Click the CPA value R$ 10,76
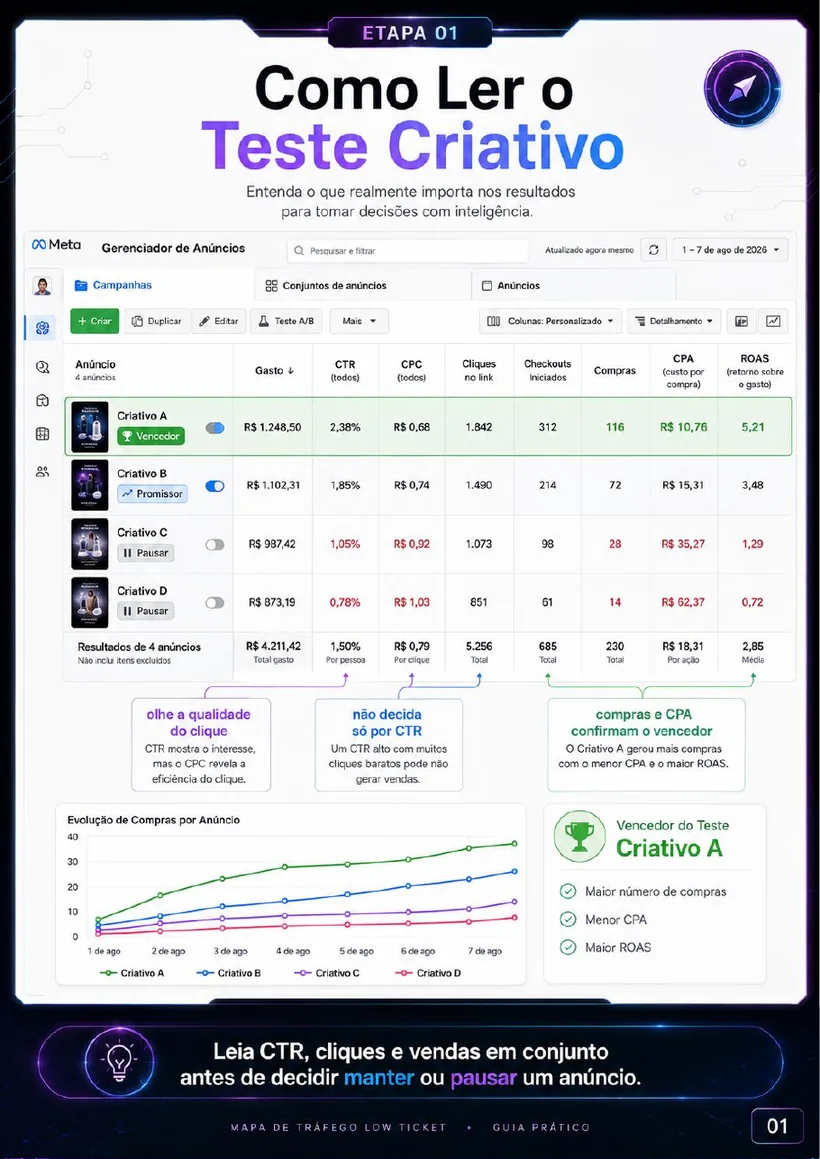The image size is (820, 1159). point(683,427)
